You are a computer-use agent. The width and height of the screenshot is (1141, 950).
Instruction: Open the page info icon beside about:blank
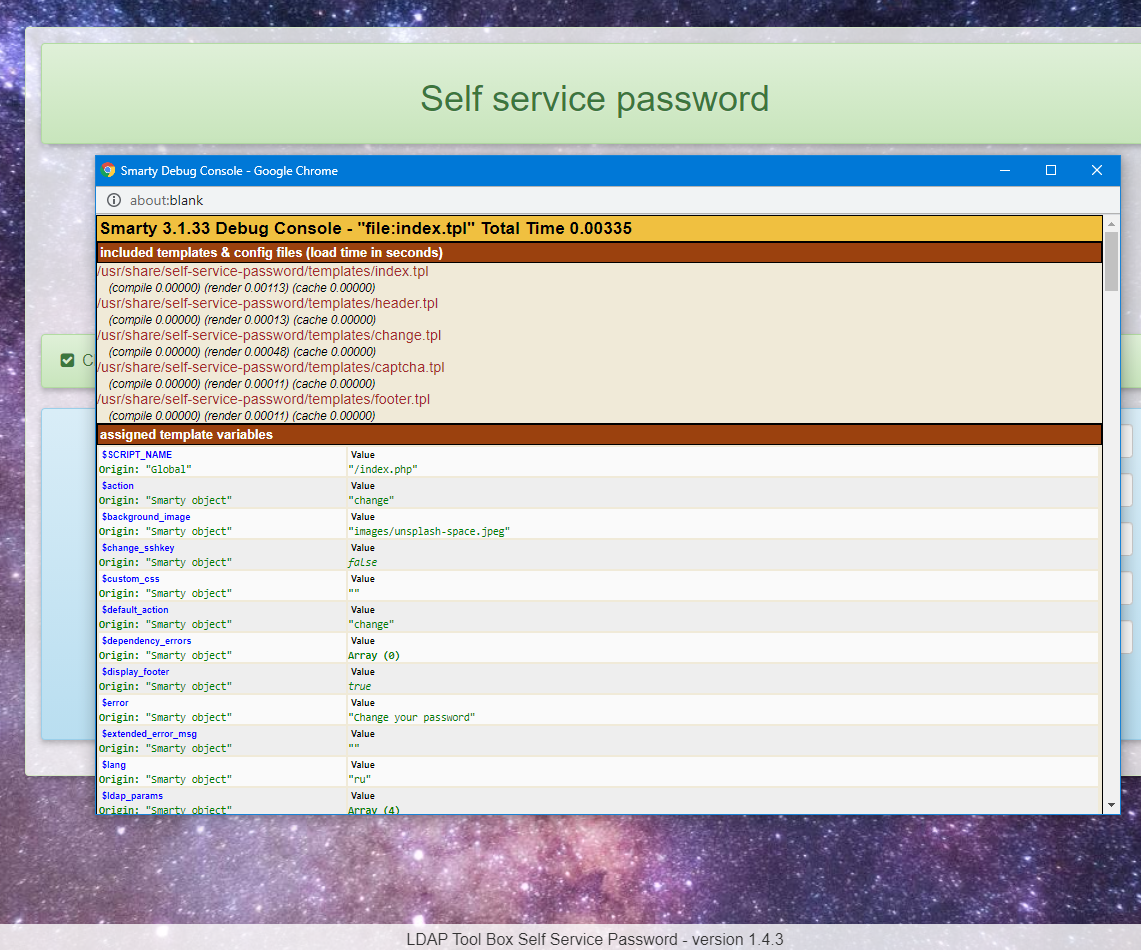tap(113, 200)
